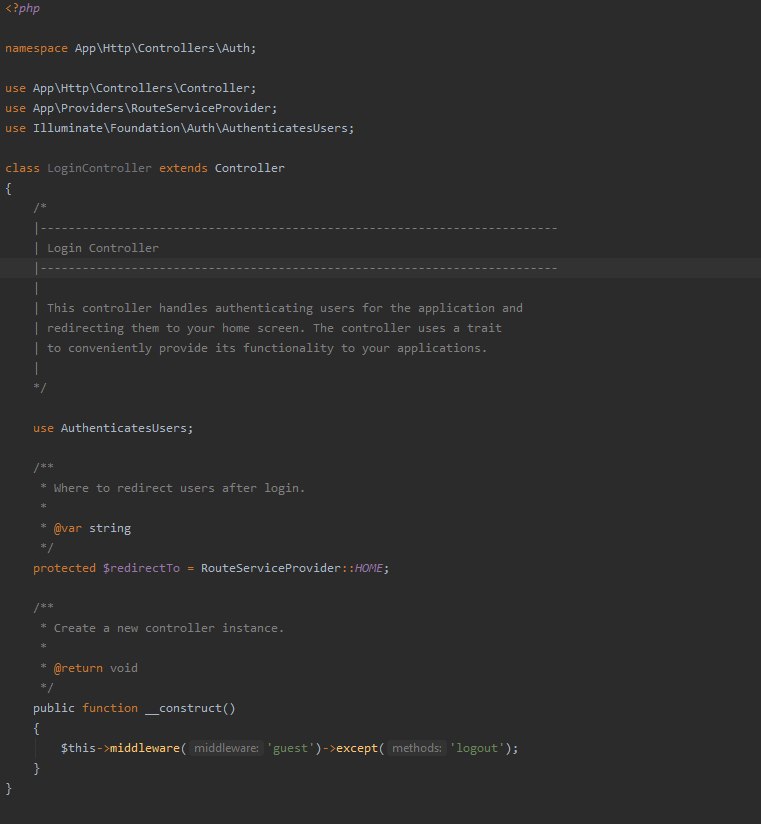Screen dimensions: 761x824
Task: Click the word void after @return
Action: 124,668
